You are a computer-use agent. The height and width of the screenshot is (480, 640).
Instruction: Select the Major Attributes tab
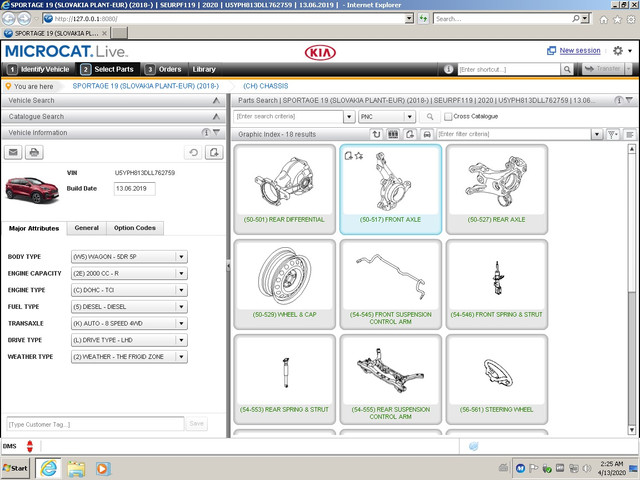tap(34, 229)
